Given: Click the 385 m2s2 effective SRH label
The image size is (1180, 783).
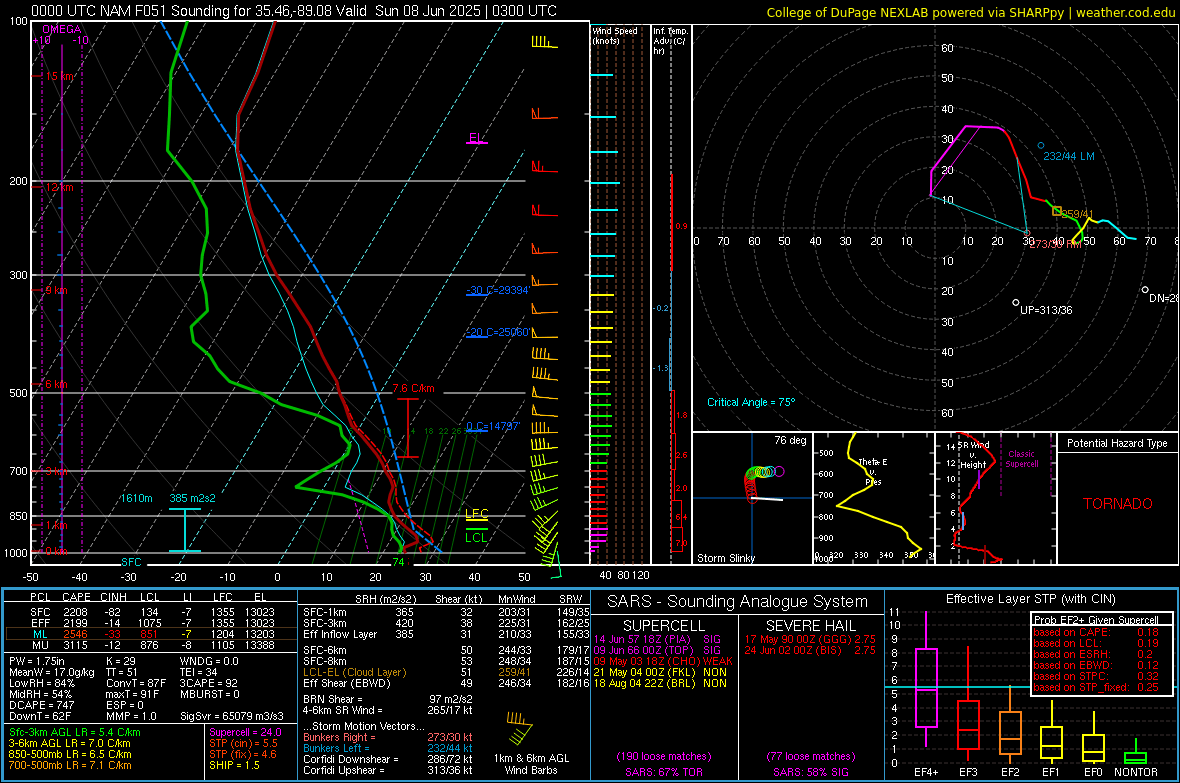Looking at the screenshot, I should (192, 498).
